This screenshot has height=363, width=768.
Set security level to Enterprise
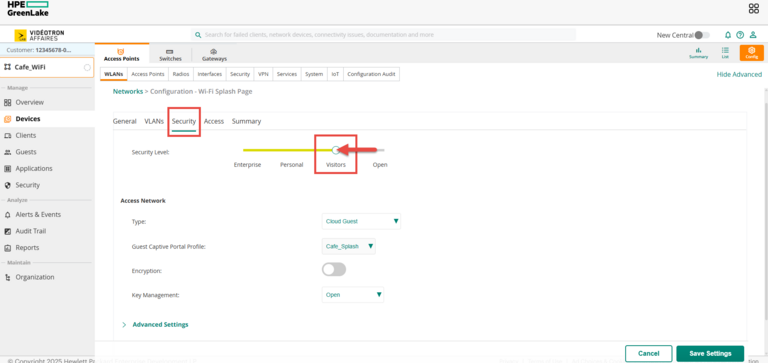pos(247,165)
